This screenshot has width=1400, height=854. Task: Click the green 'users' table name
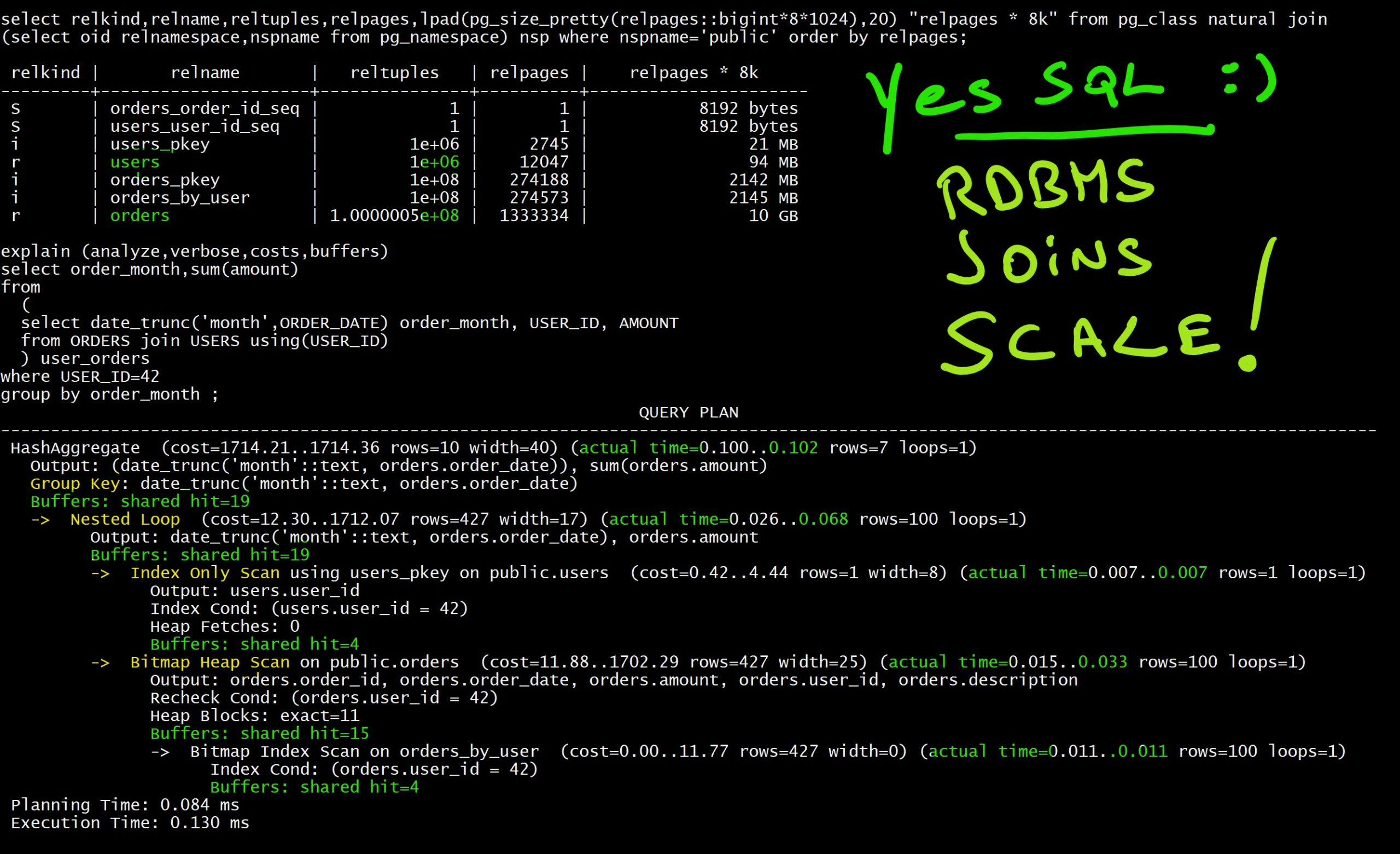(135, 162)
